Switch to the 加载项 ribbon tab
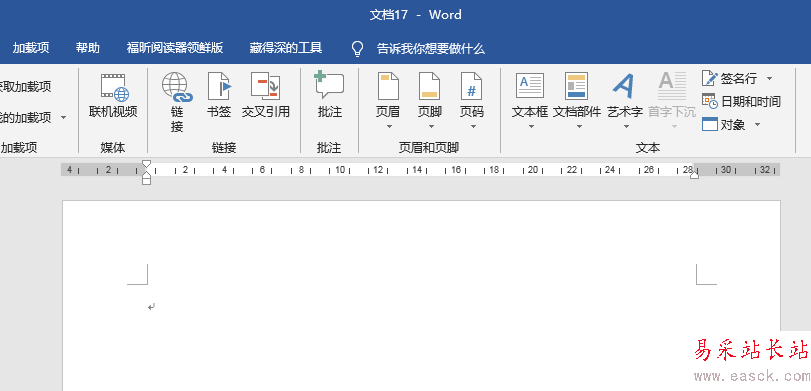 click(x=31, y=48)
